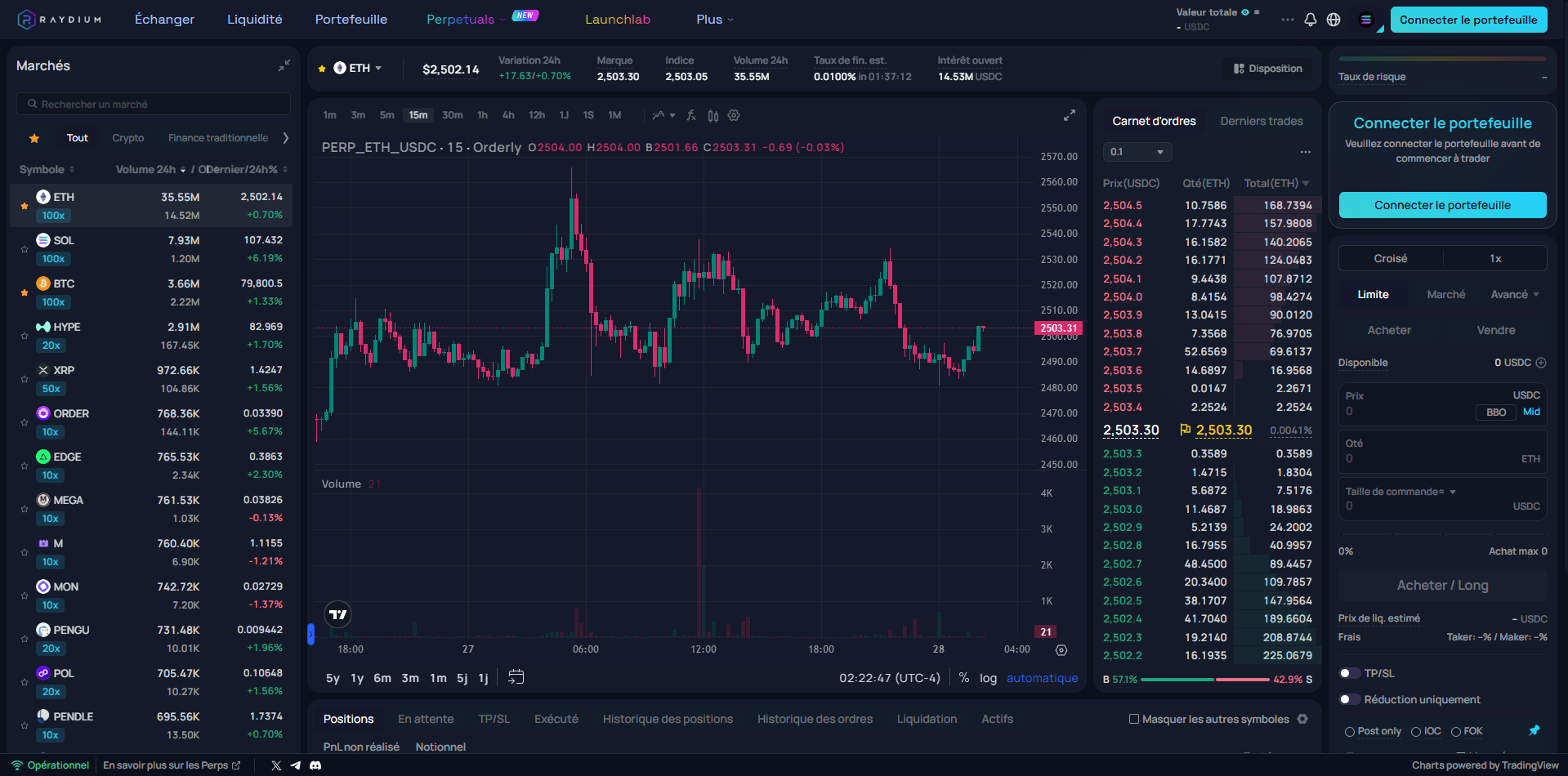Select the FOK radio option

pos(1456,732)
